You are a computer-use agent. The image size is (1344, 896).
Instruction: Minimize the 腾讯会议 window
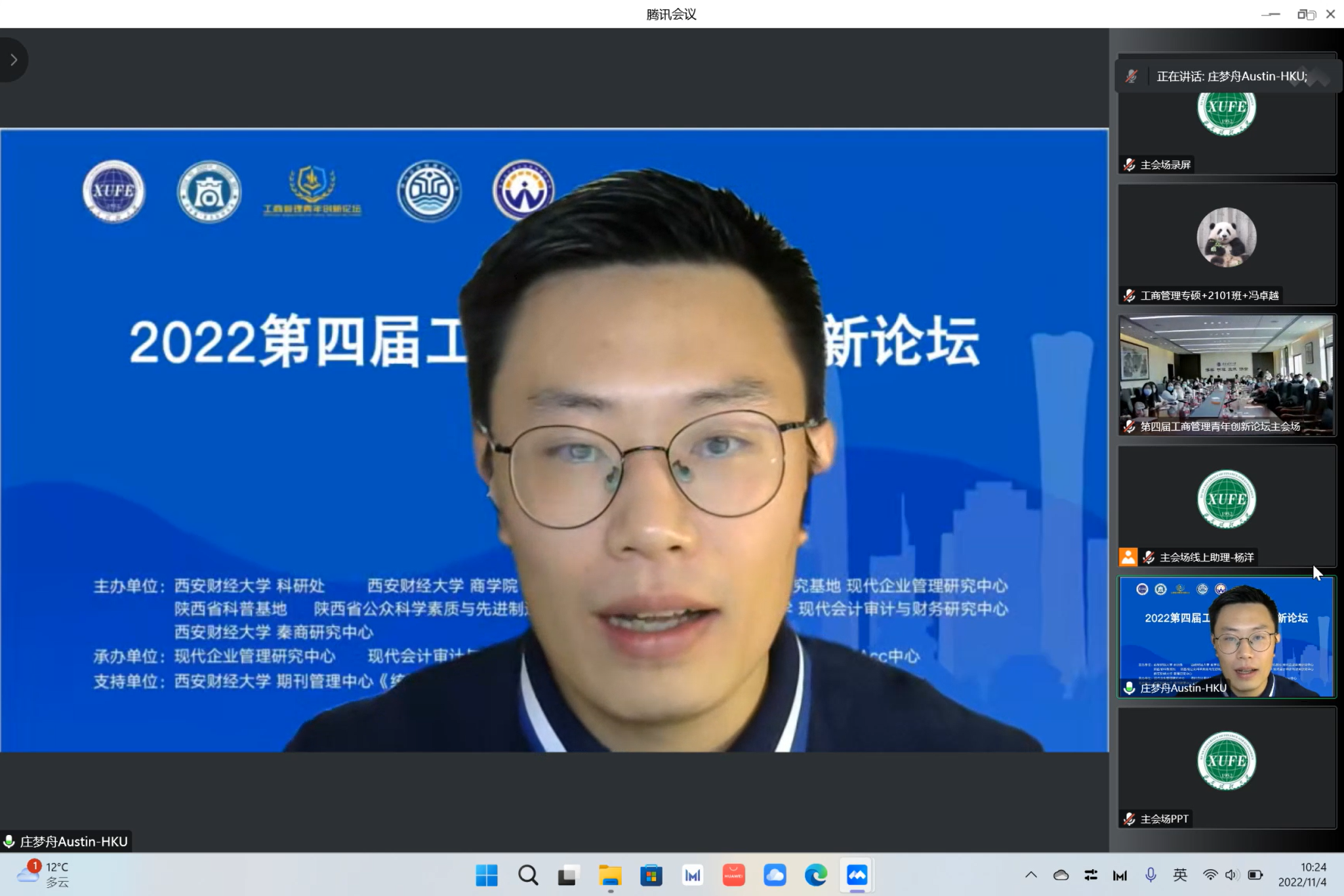tap(1271, 14)
